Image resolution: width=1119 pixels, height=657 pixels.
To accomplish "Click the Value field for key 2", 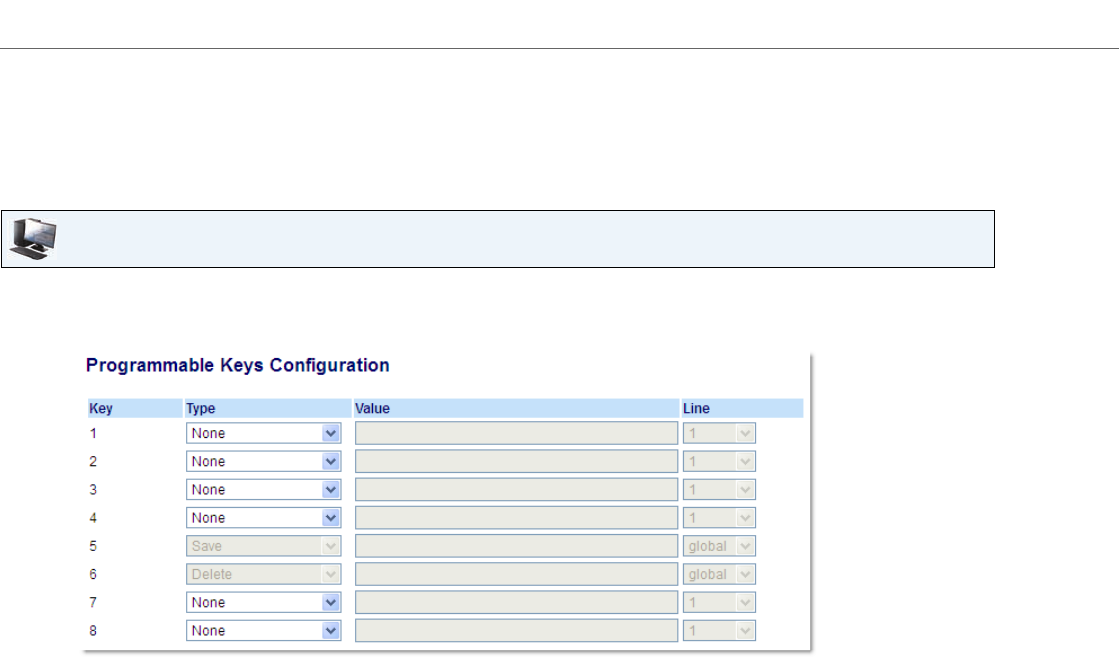I will (x=516, y=462).
